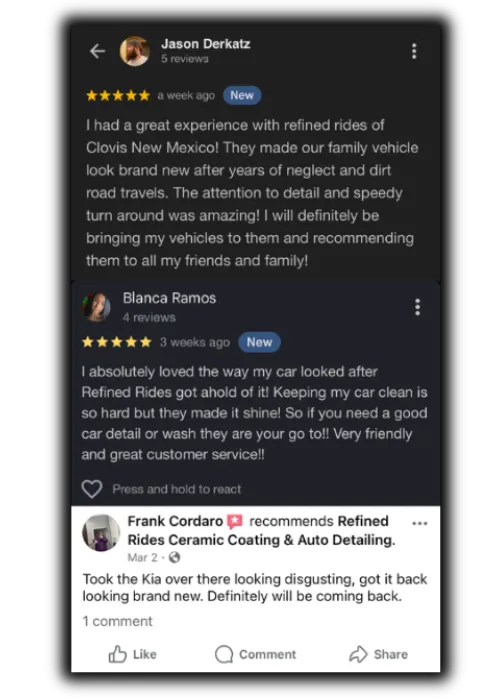500x700 pixels.
Task: Click the New badge on Jason's review
Action: [x=242, y=95]
